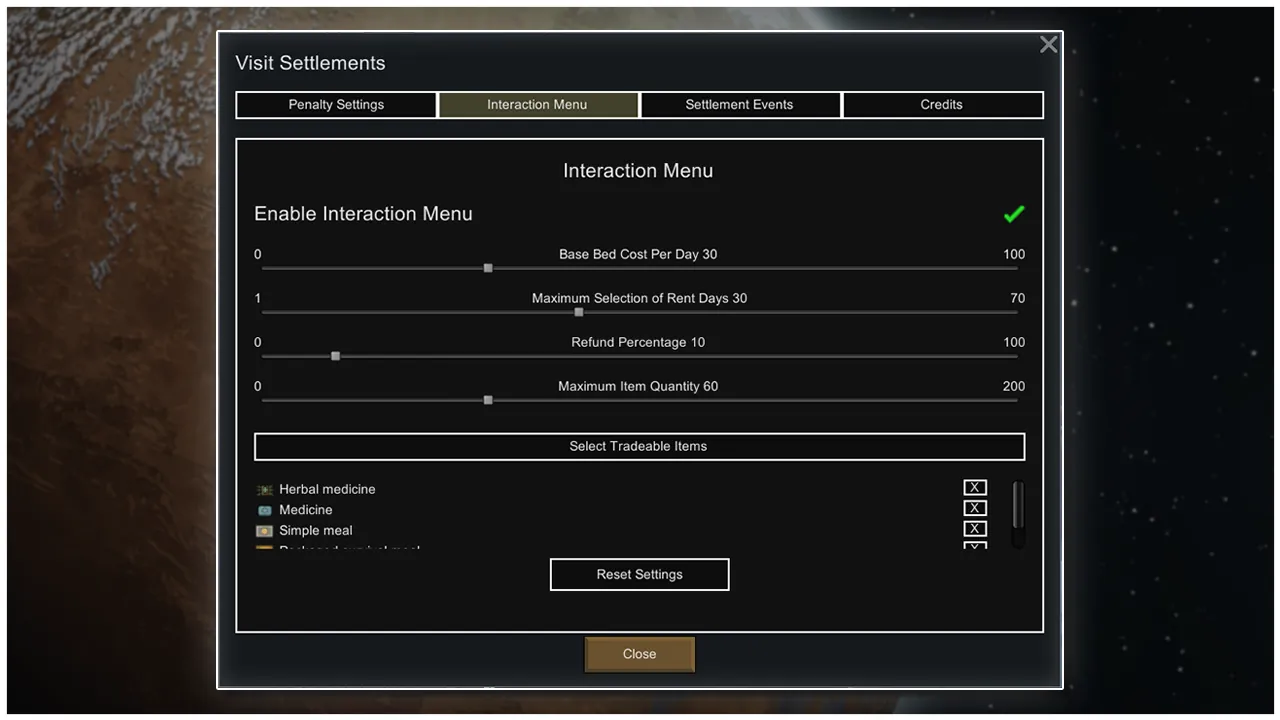This screenshot has width=1280, height=720.
Task: Click the Select Tradeable Items button
Action: 639,446
